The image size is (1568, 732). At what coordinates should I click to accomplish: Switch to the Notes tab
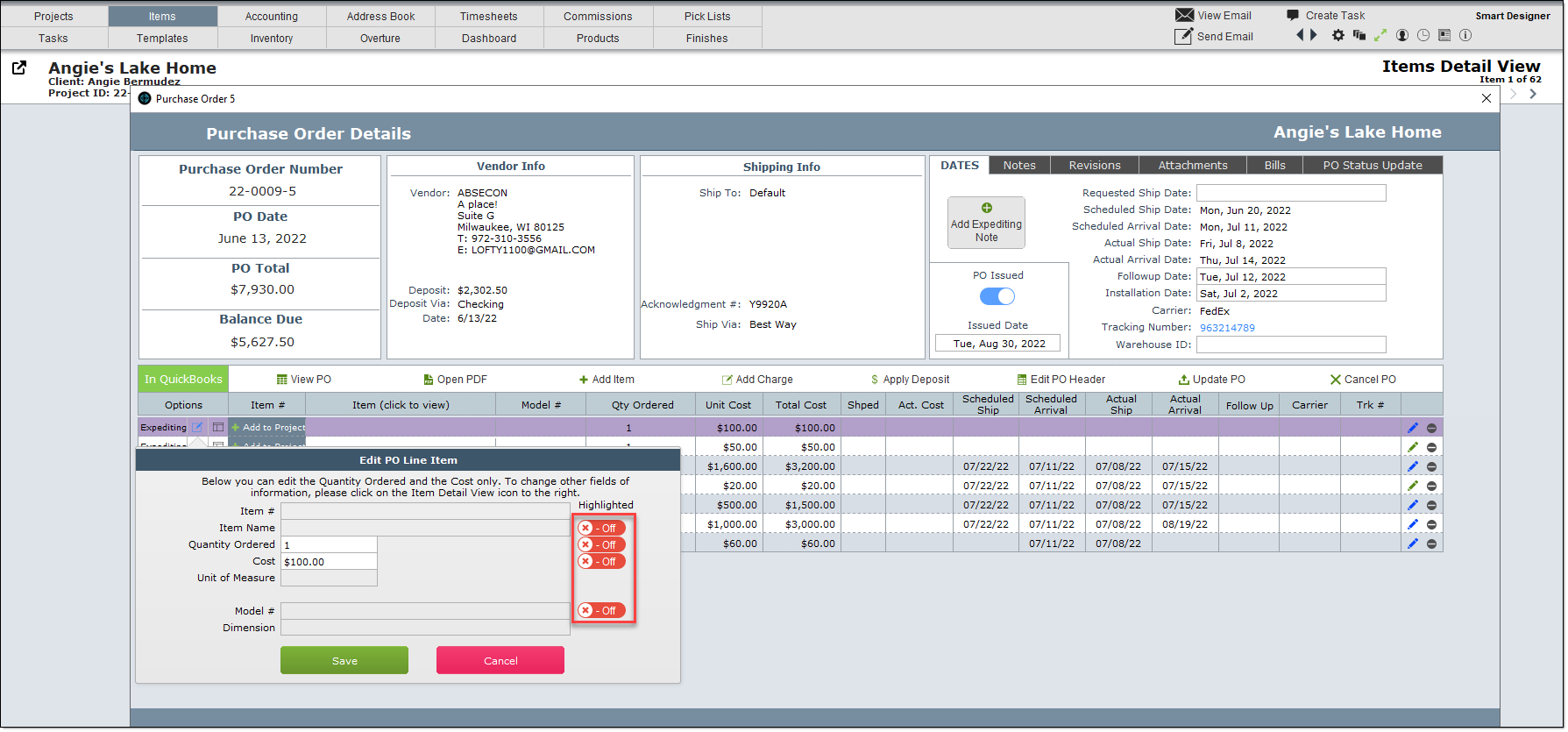[x=1019, y=165]
